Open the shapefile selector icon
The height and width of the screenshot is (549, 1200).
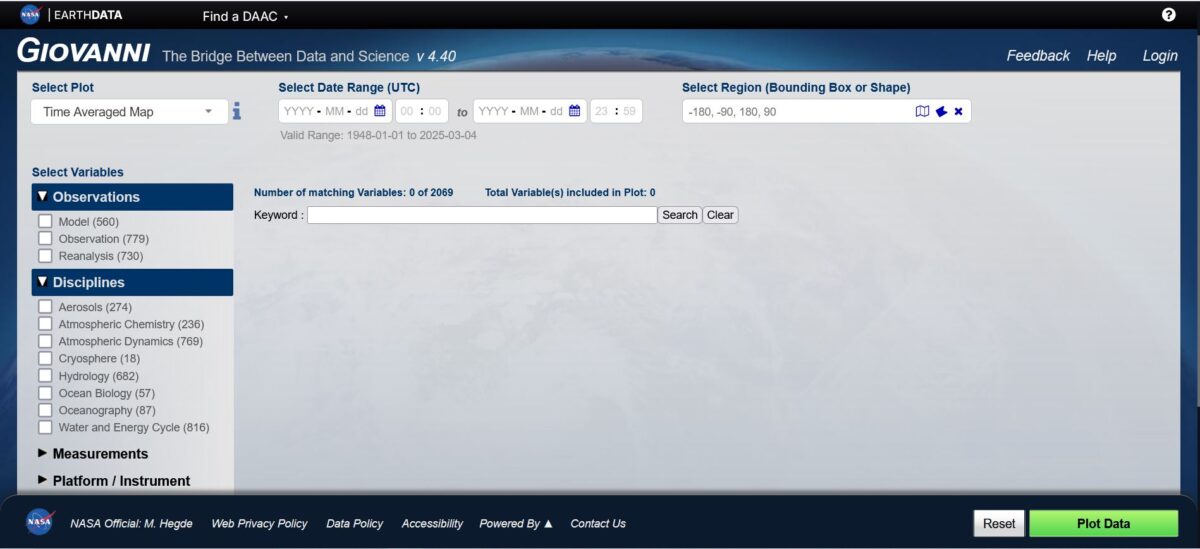pos(941,112)
